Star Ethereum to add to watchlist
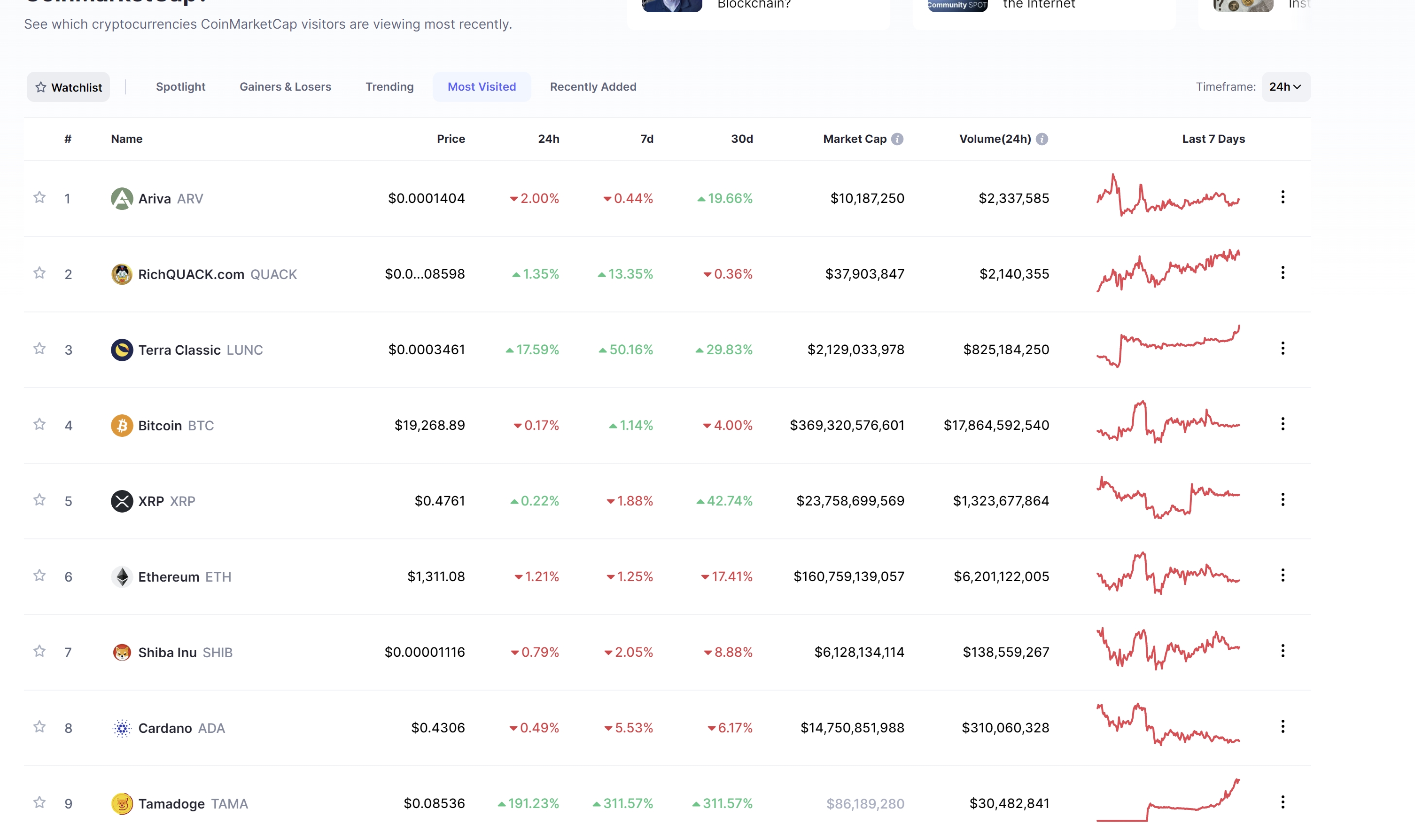This screenshot has height=840, width=1415. (x=39, y=575)
